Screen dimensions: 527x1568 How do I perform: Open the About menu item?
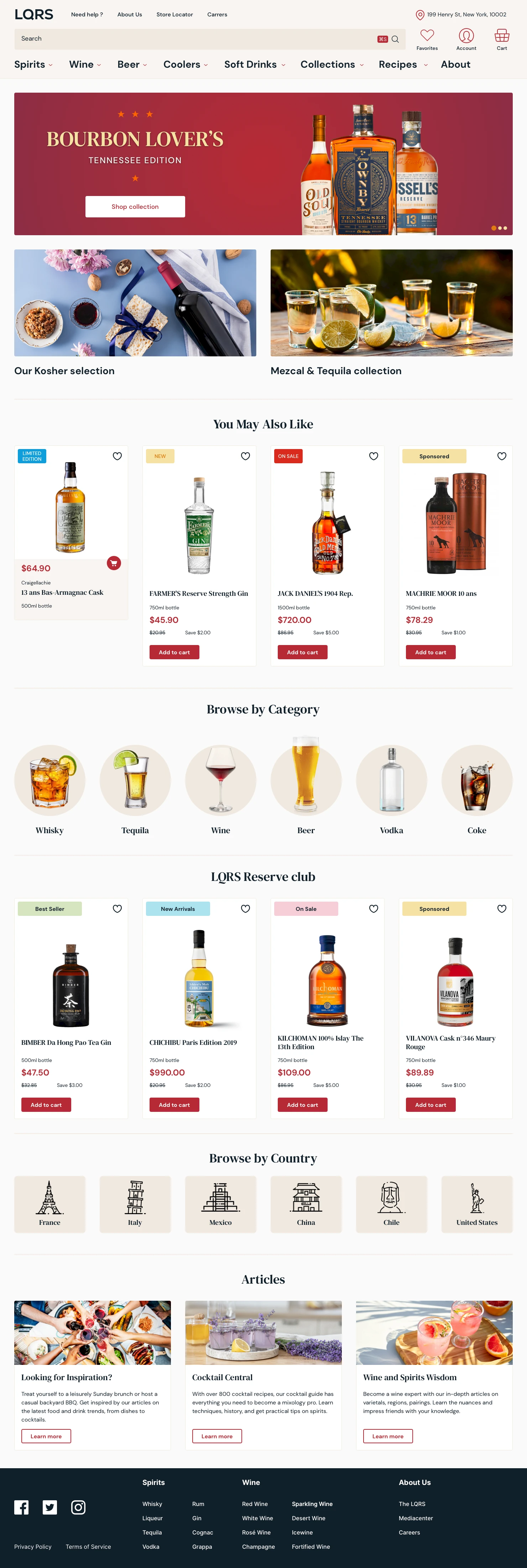(456, 65)
